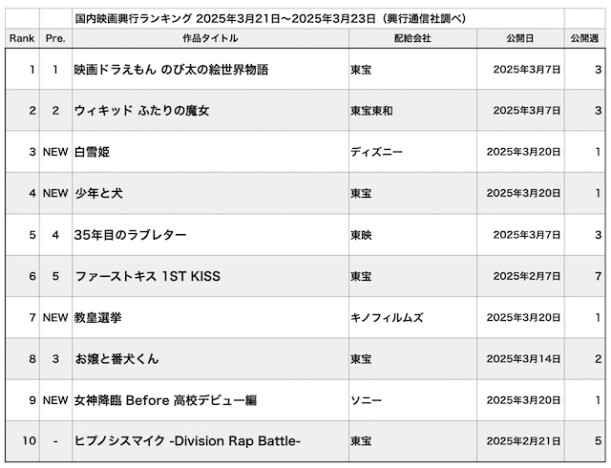Click the キノフィルムズ distributor cell

(x=387, y=317)
